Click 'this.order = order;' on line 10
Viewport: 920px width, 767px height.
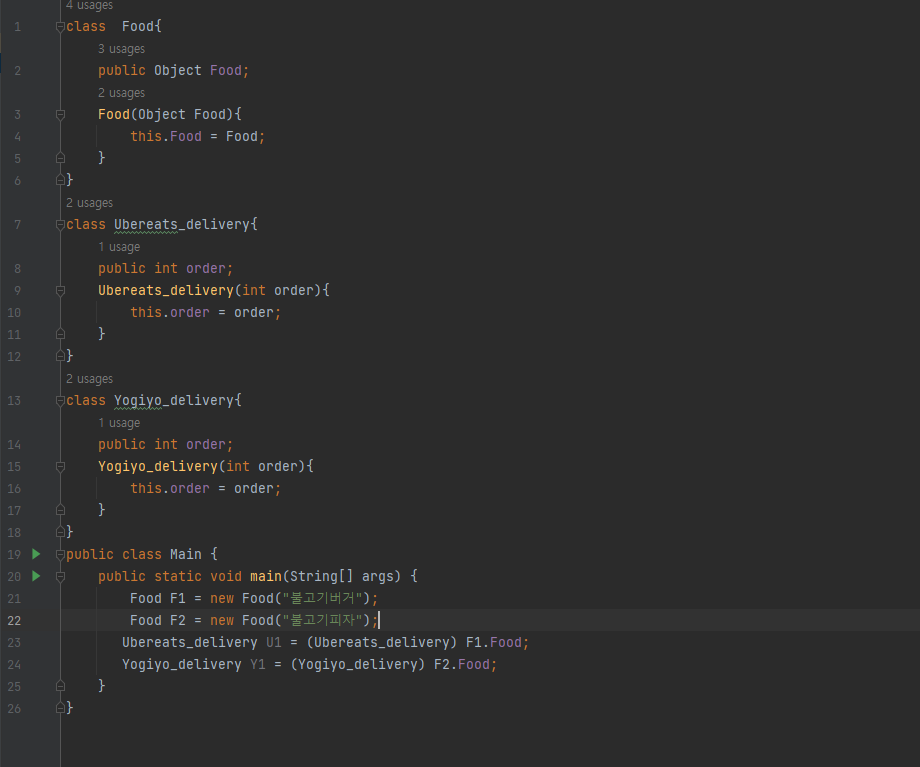[205, 312]
